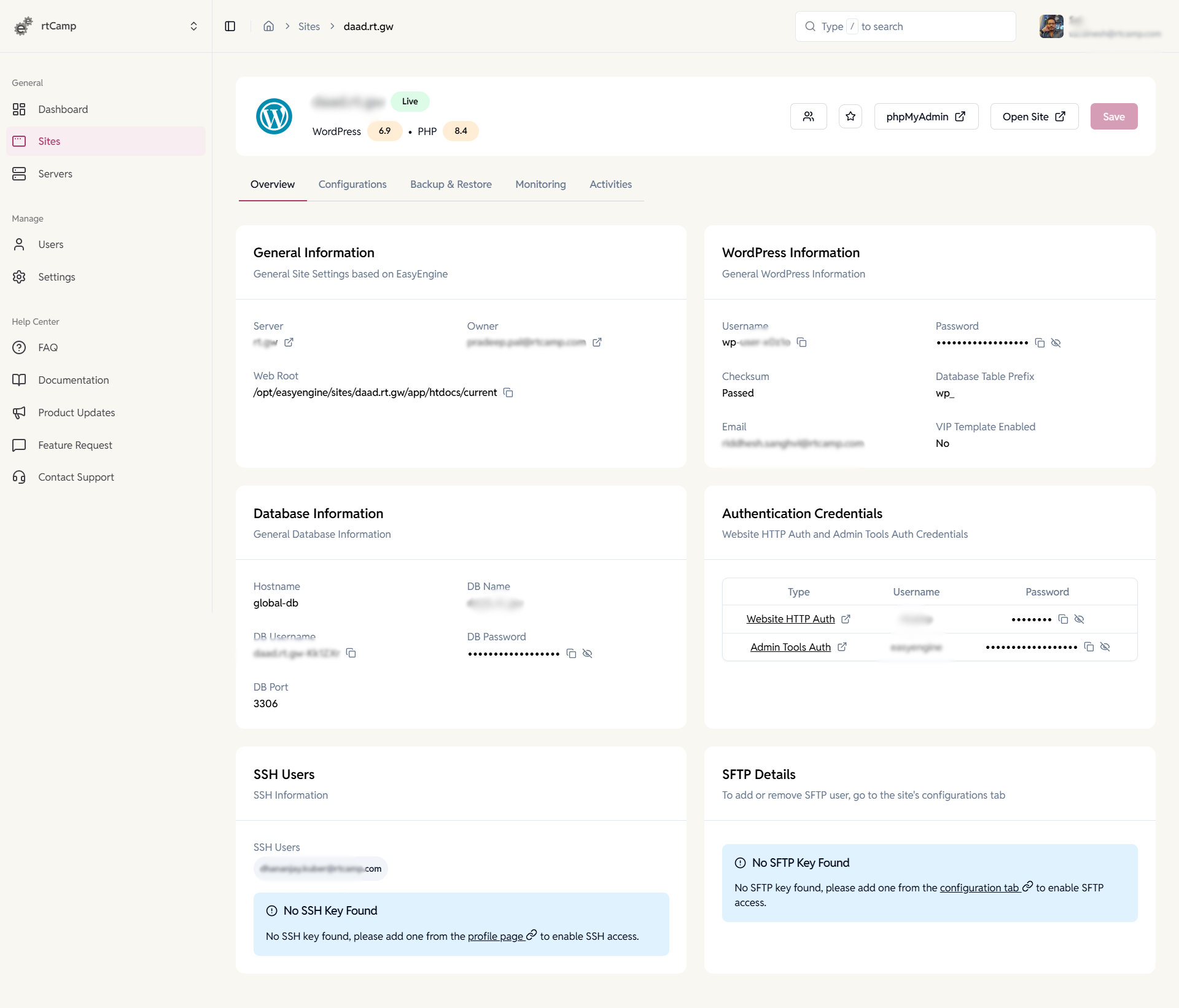The height and width of the screenshot is (1008, 1179).
Task: Collapse the sidebar panel
Action: (230, 26)
